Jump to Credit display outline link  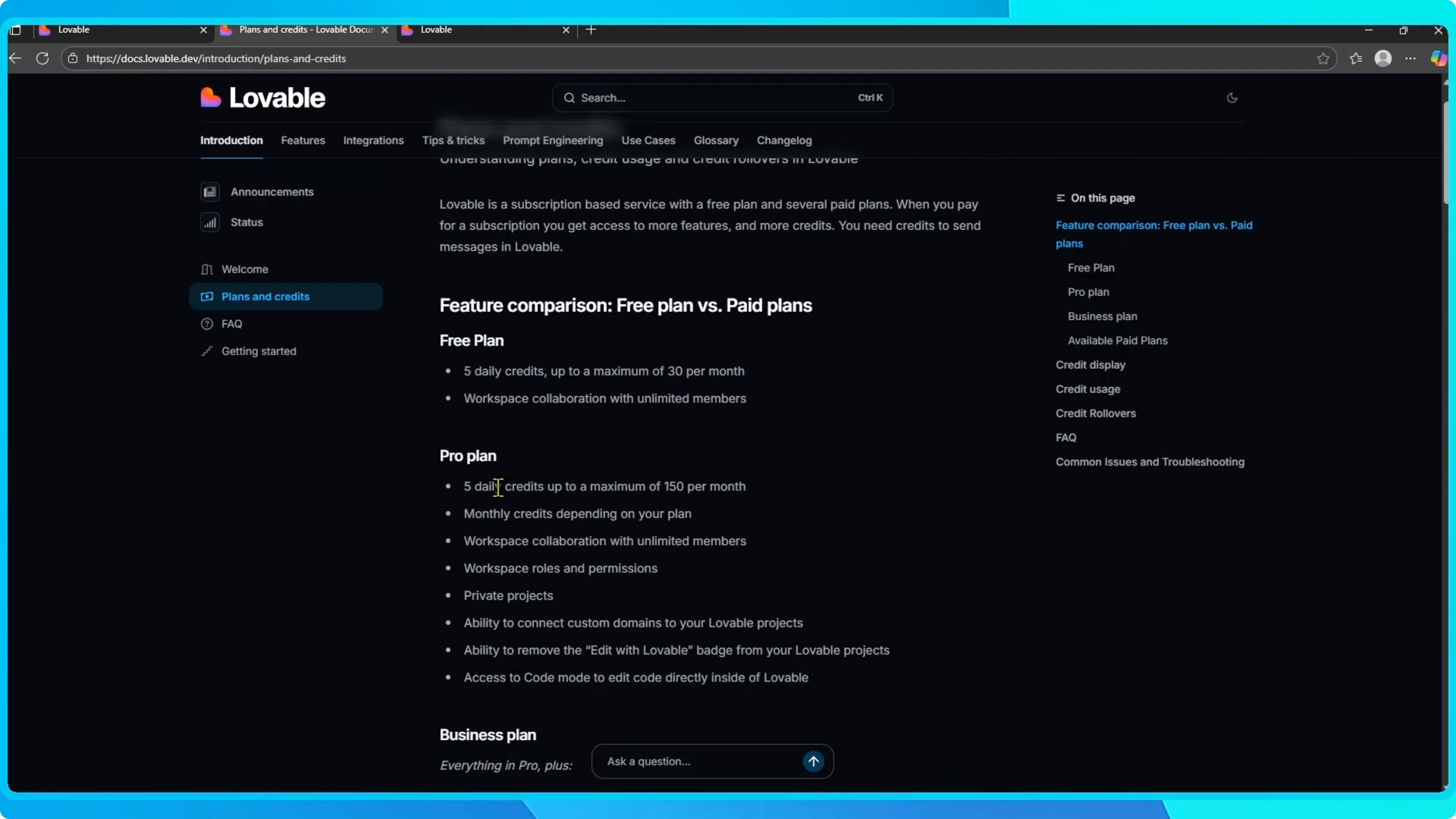click(x=1090, y=364)
